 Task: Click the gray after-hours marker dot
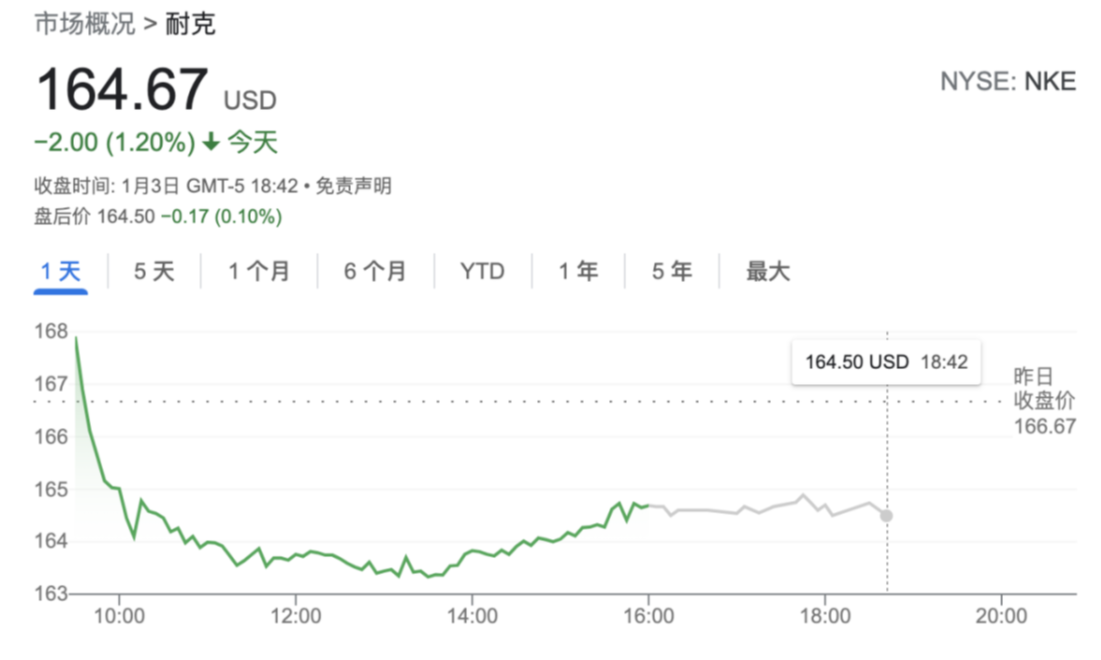tap(887, 516)
